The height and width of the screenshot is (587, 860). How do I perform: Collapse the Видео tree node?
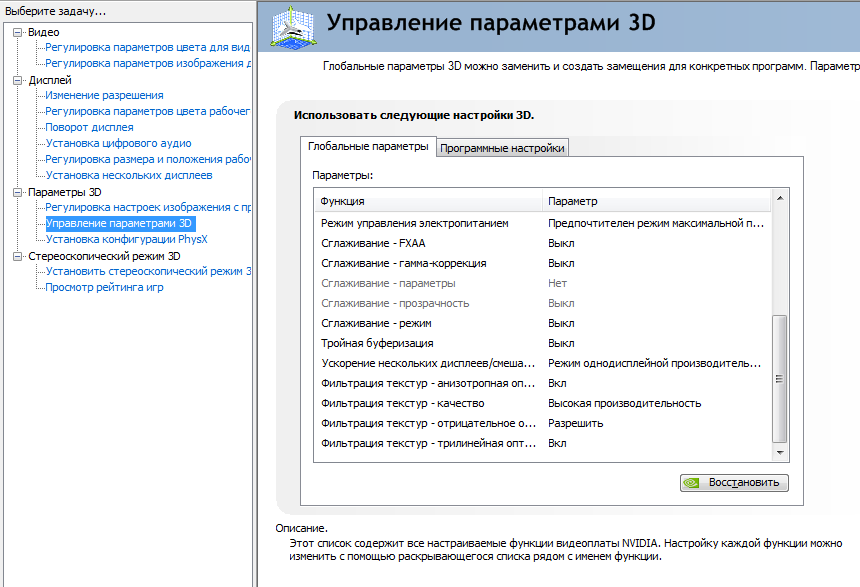click(17, 32)
